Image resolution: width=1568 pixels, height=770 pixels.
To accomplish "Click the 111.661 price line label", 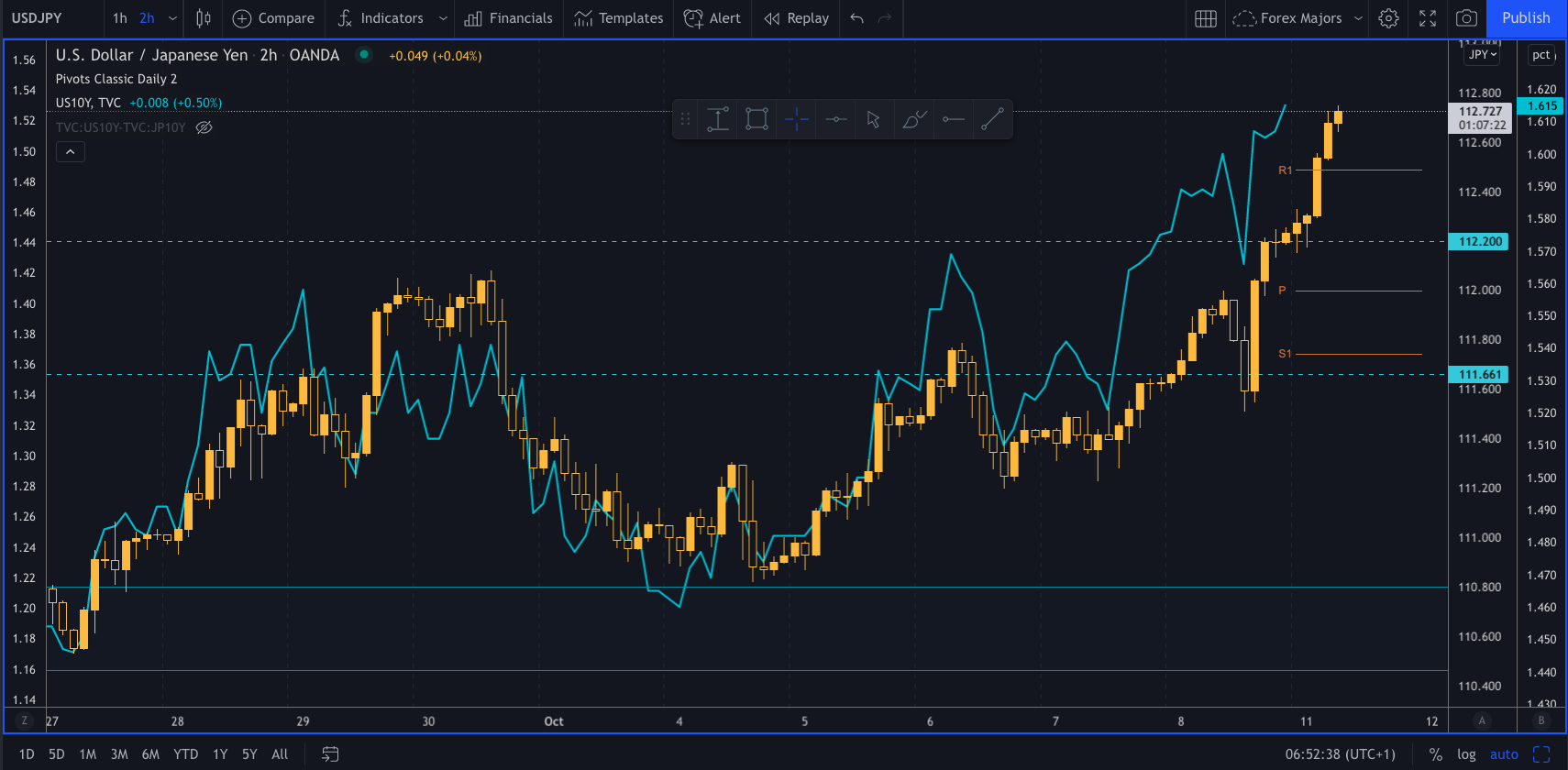I will point(1478,374).
